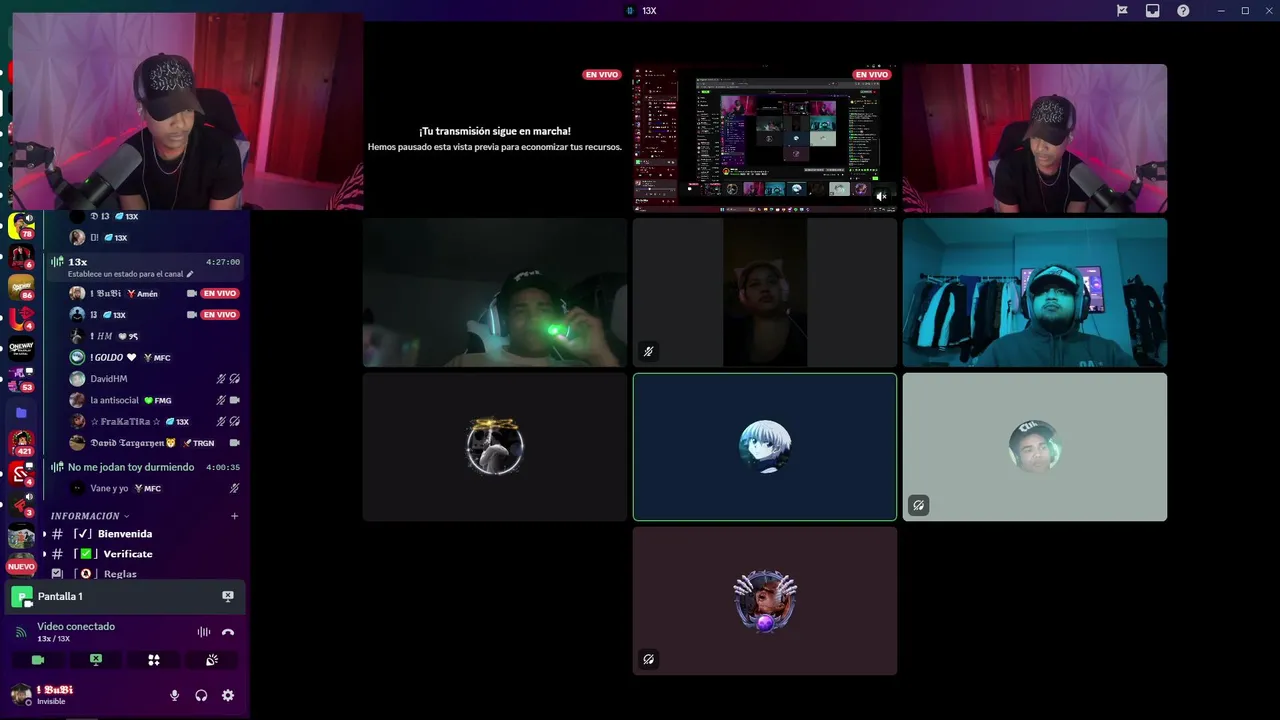Click David Targaryen camera icon
1280x720 pixels.
point(234,443)
